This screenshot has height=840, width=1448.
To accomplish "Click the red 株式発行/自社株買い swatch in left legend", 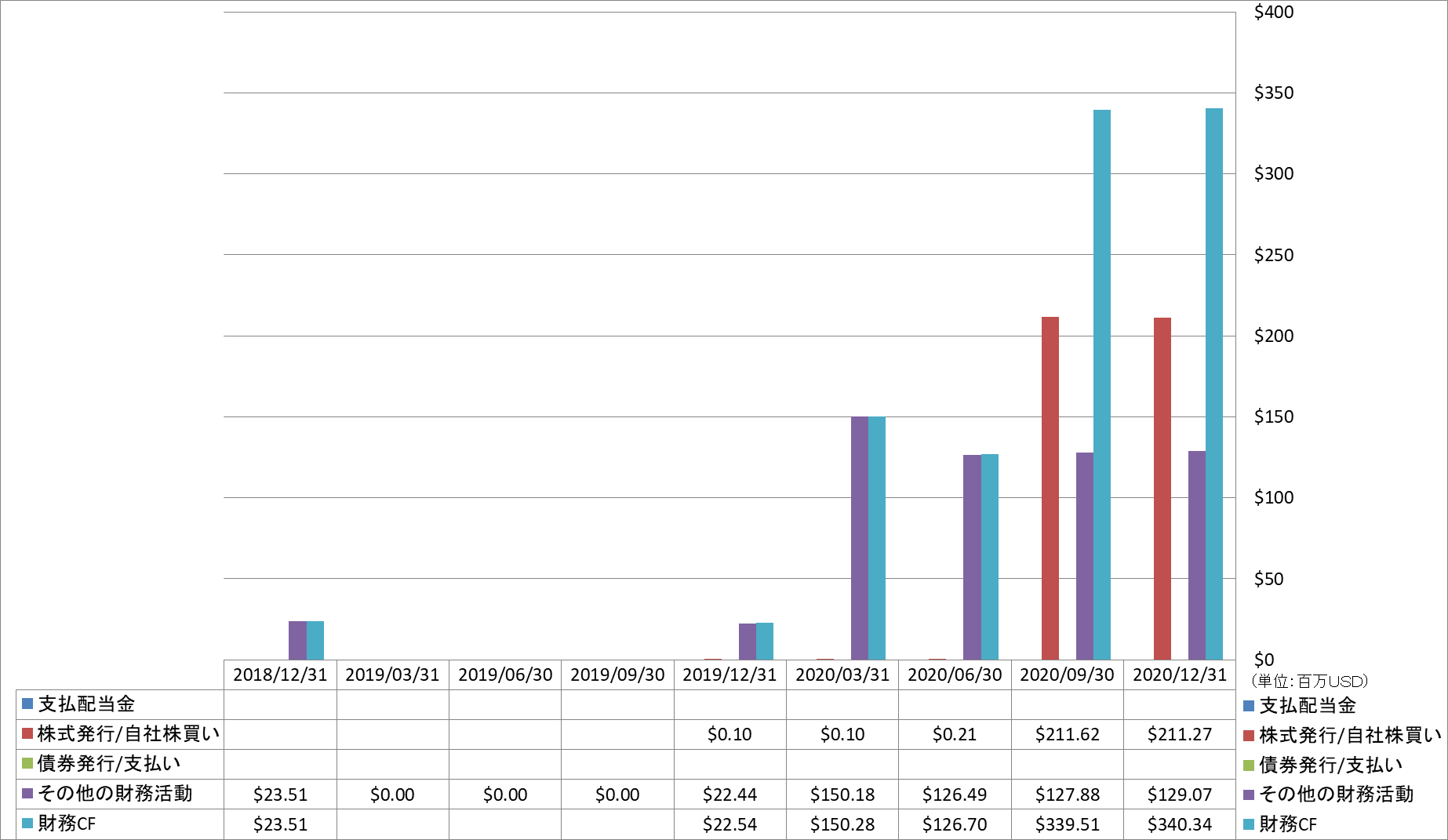I will click(27, 733).
